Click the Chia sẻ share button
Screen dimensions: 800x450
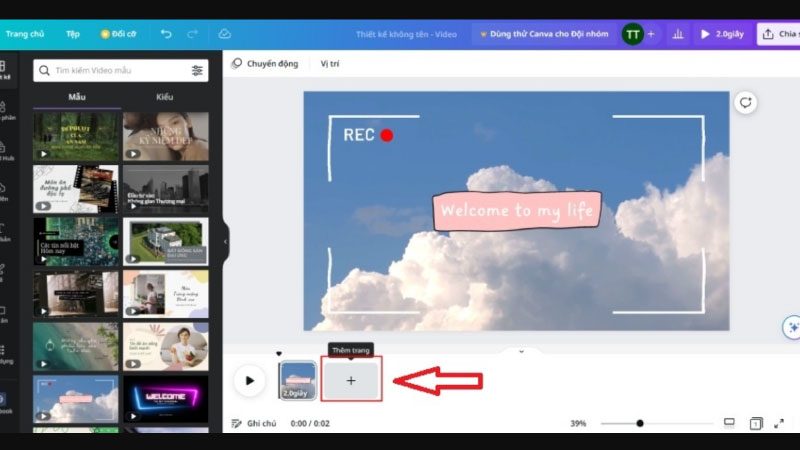(x=779, y=34)
